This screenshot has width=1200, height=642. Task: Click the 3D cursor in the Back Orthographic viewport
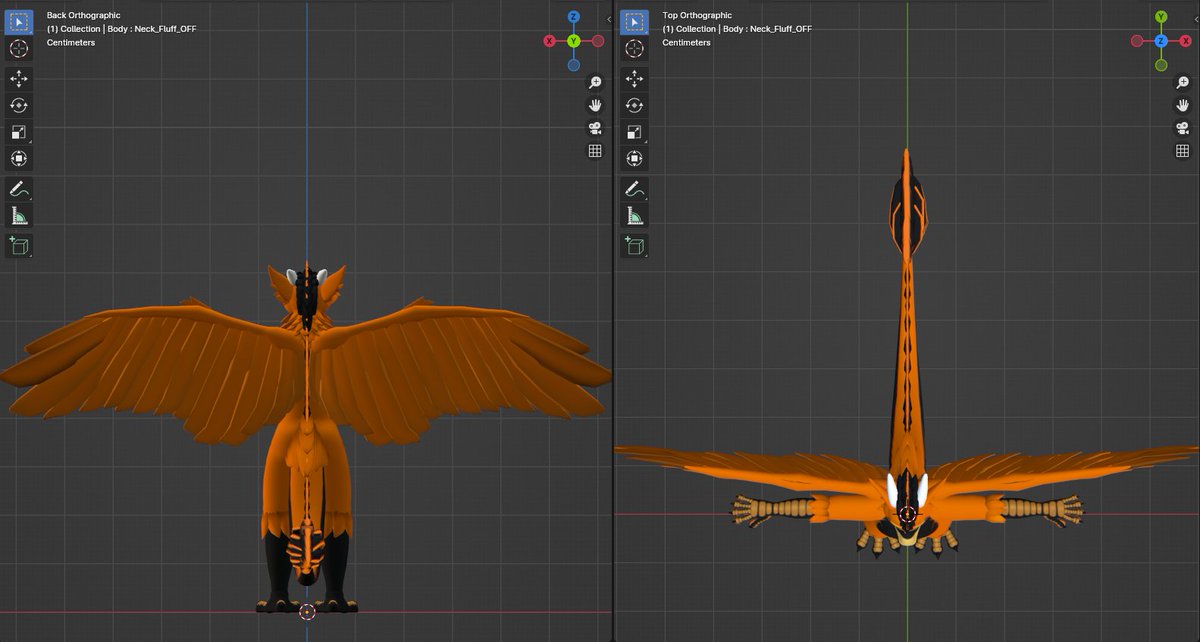click(x=307, y=611)
